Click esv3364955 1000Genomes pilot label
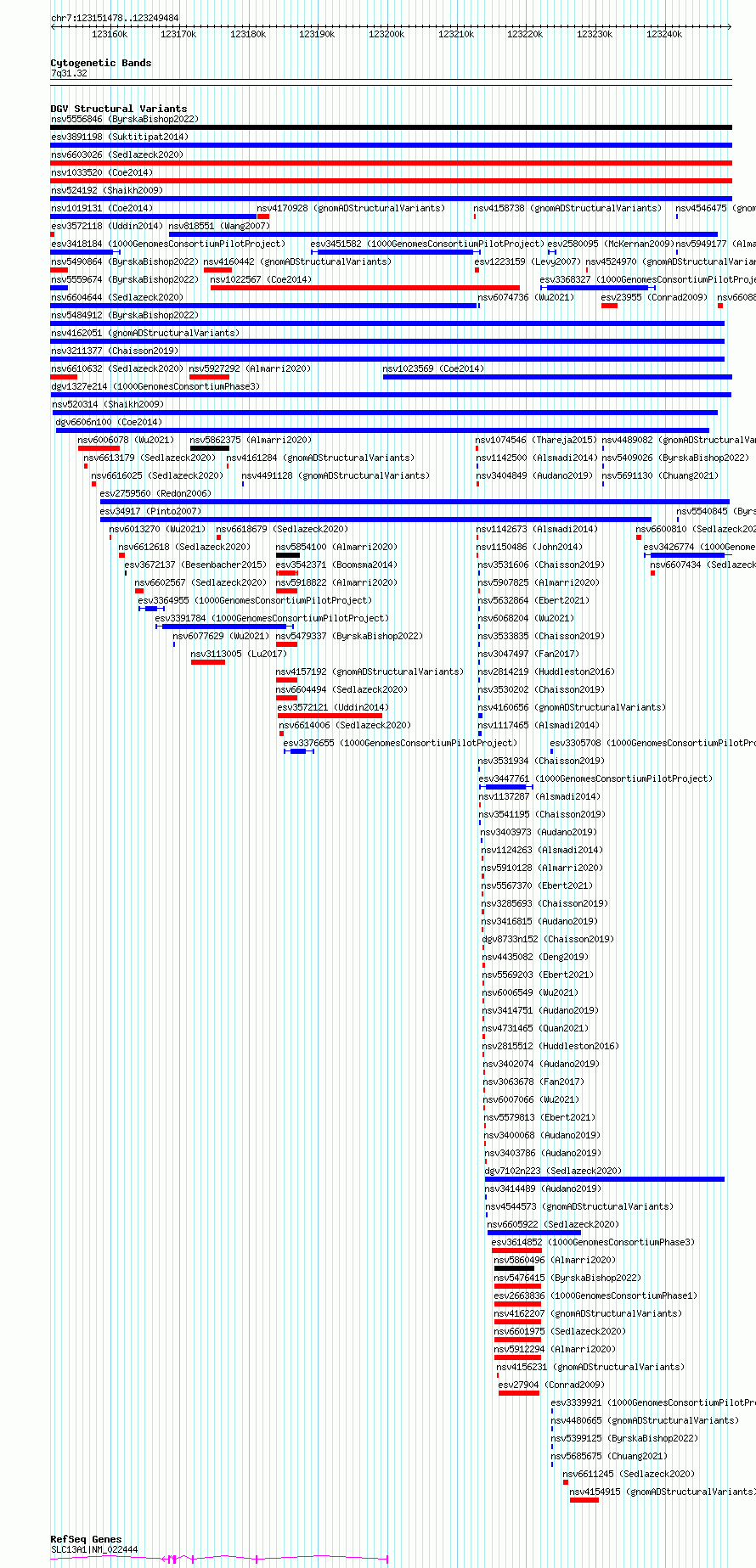 click(255, 600)
